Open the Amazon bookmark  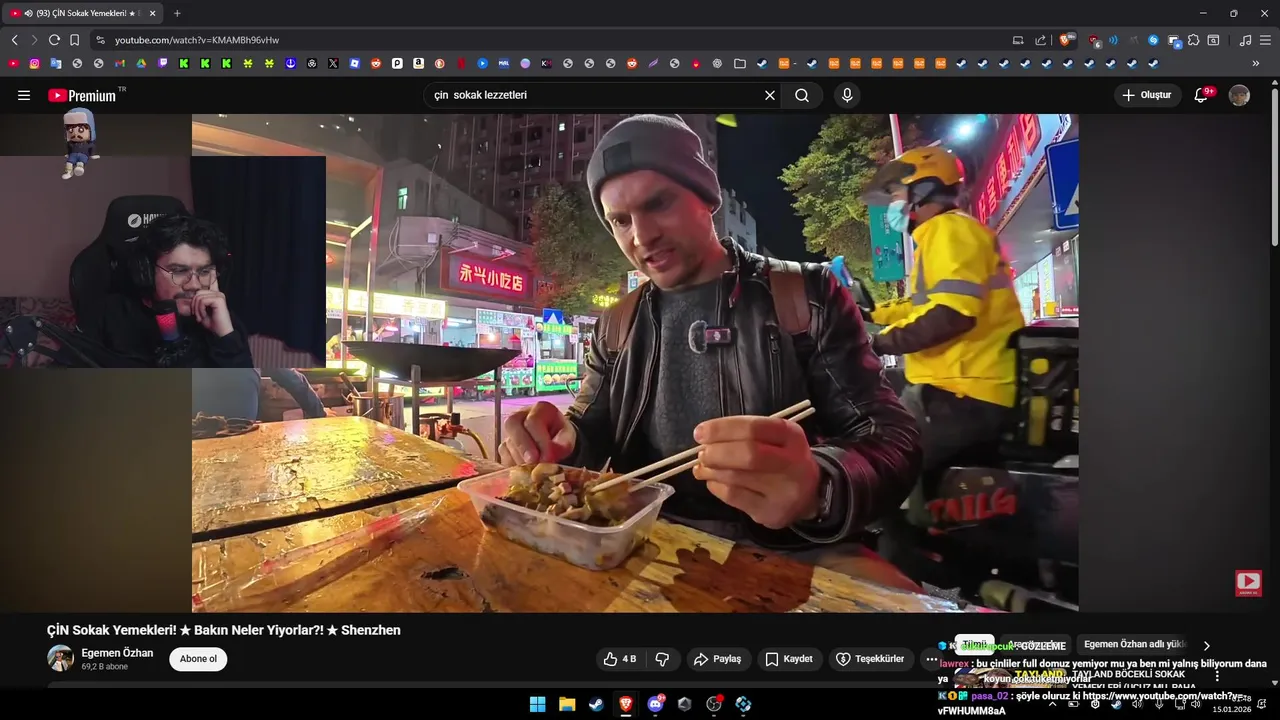click(418, 63)
